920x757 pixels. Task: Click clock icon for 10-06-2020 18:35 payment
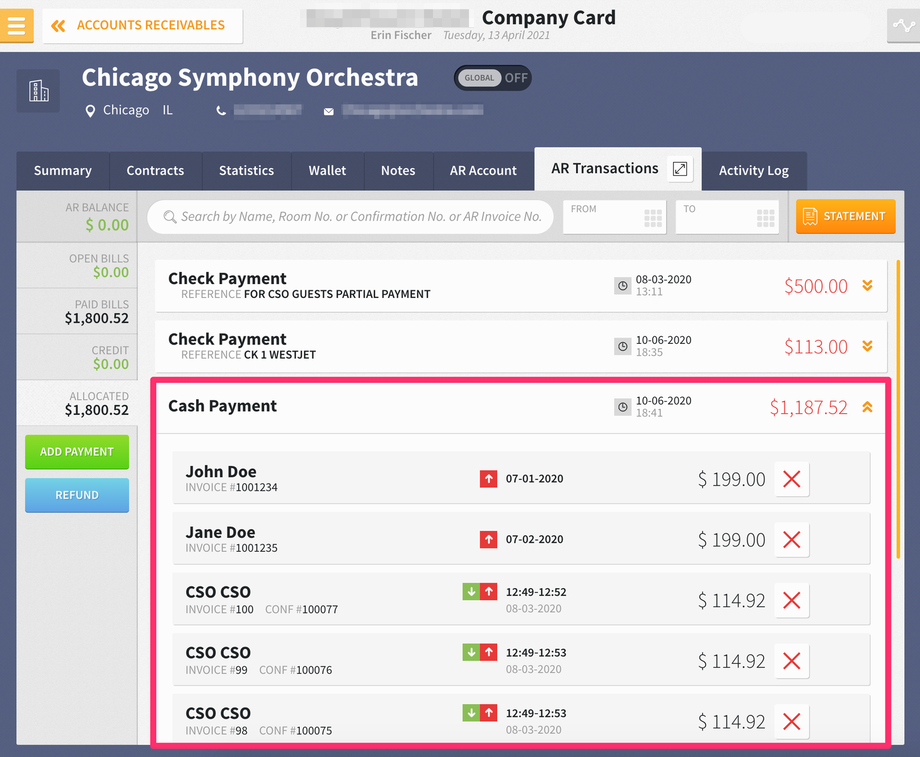pyautogui.click(x=623, y=346)
